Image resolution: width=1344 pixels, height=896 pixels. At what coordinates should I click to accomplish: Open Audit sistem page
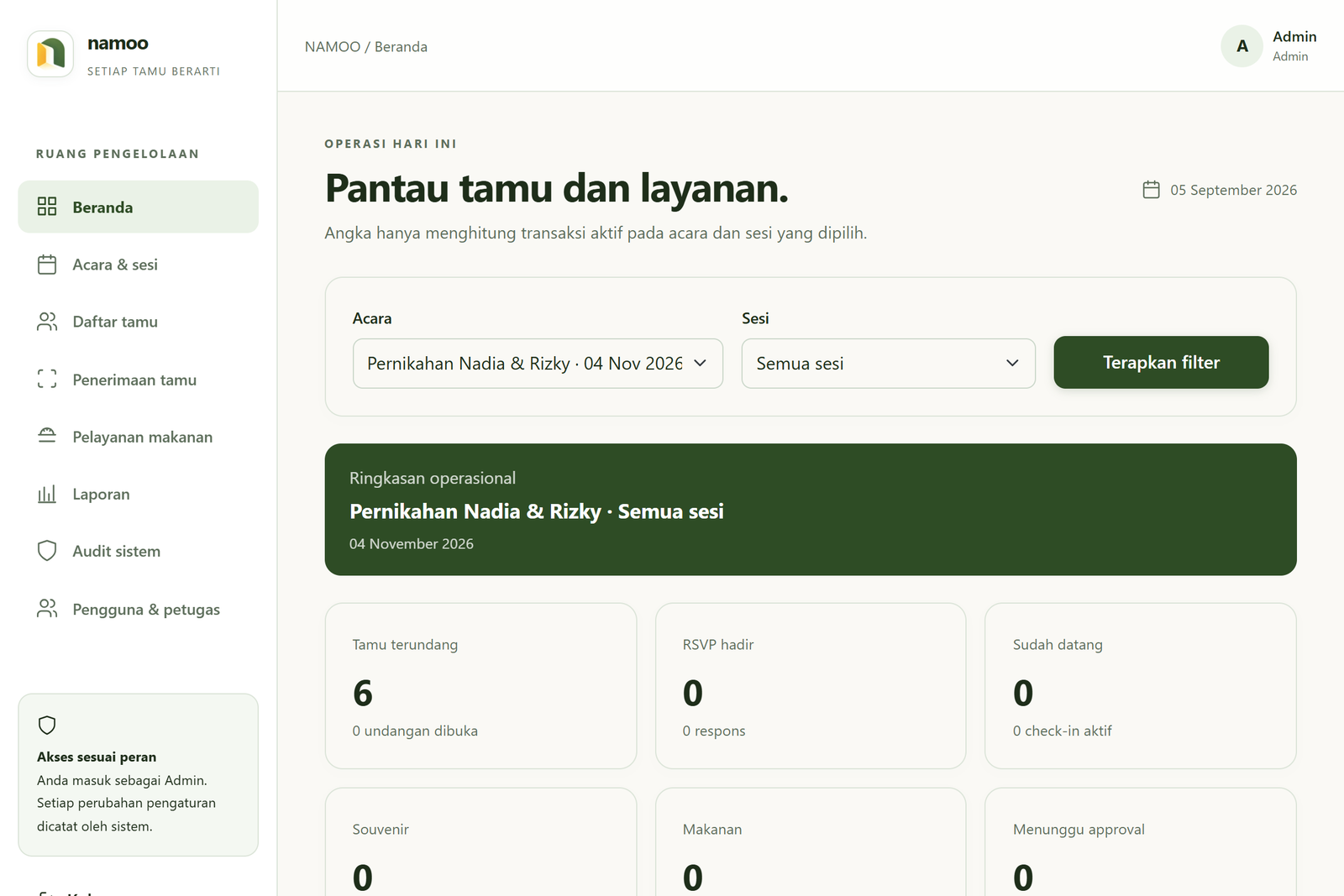coord(139,551)
